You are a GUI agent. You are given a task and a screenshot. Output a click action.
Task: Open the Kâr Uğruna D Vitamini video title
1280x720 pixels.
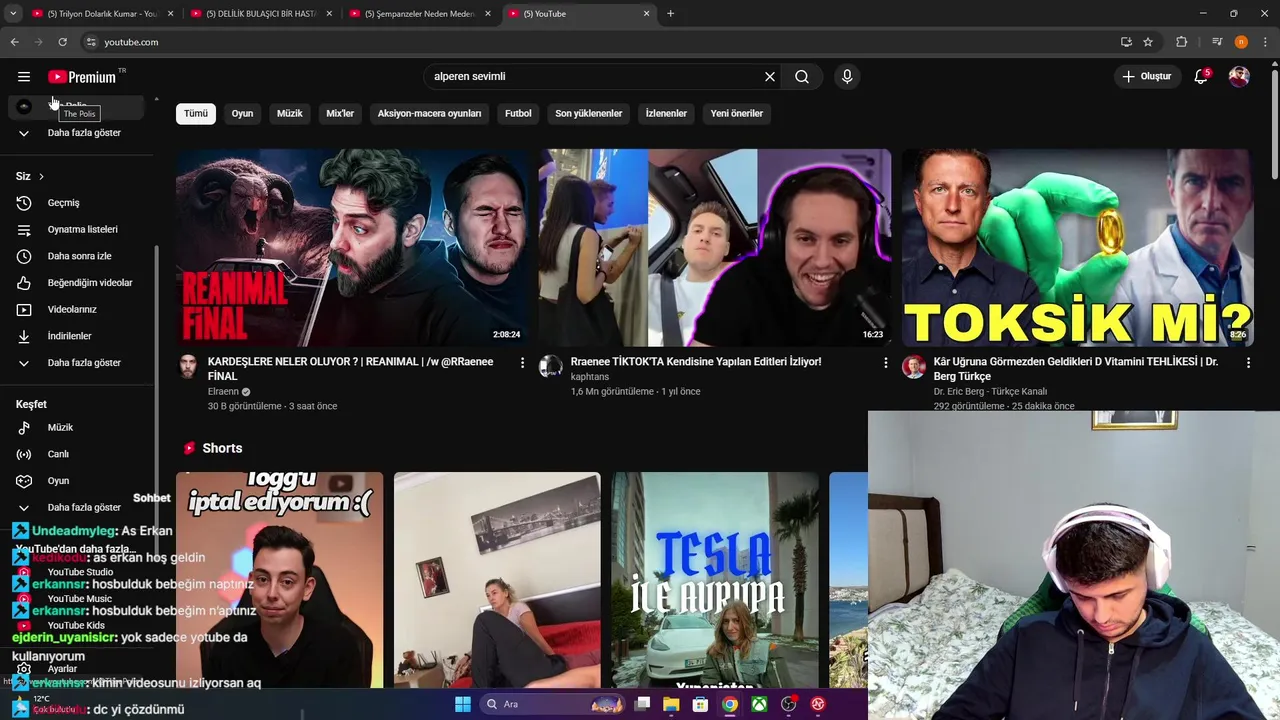coord(1076,369)
